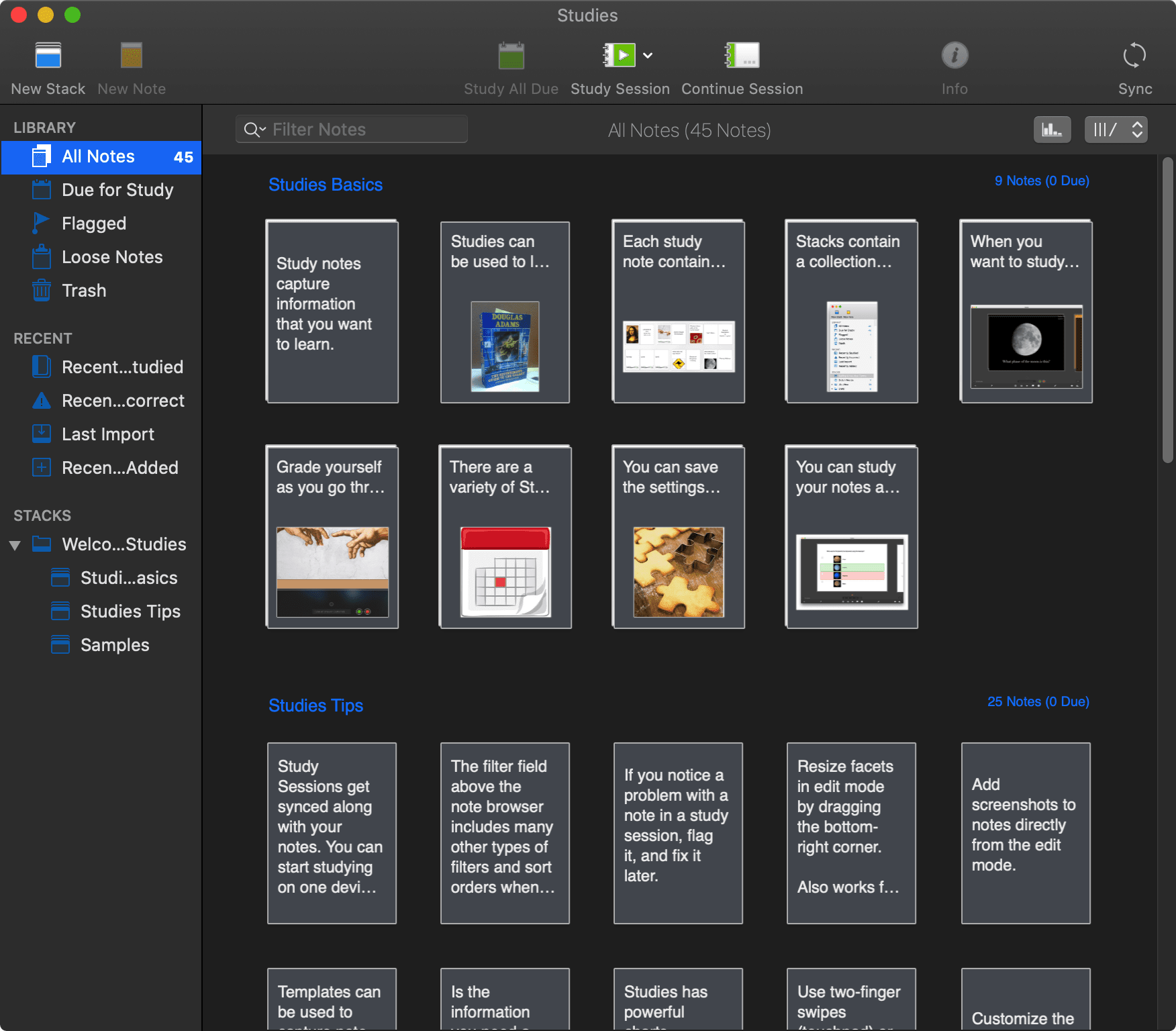Select Last Import in Recent section

[101, 435]
